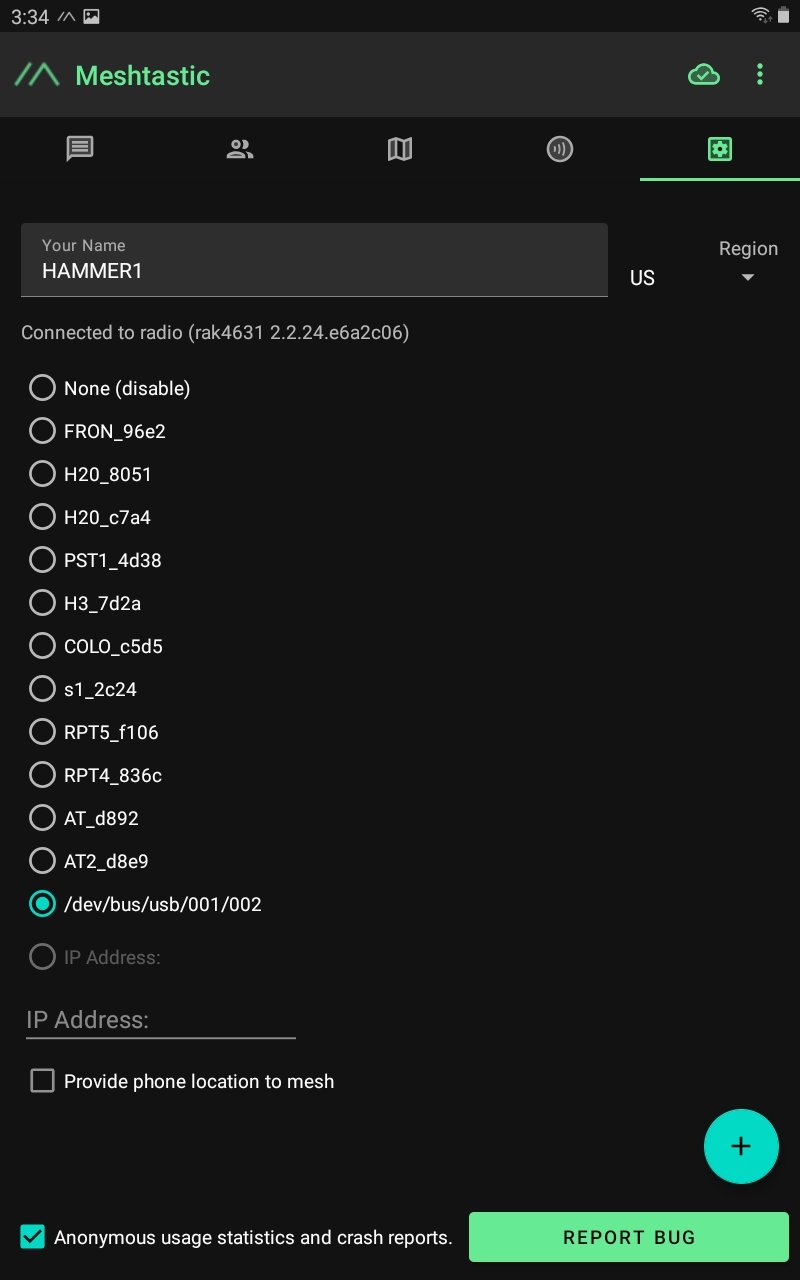800x1280 pixels.
Task: Tap the Meshtastic logo icon
Action: coord(38,75)
